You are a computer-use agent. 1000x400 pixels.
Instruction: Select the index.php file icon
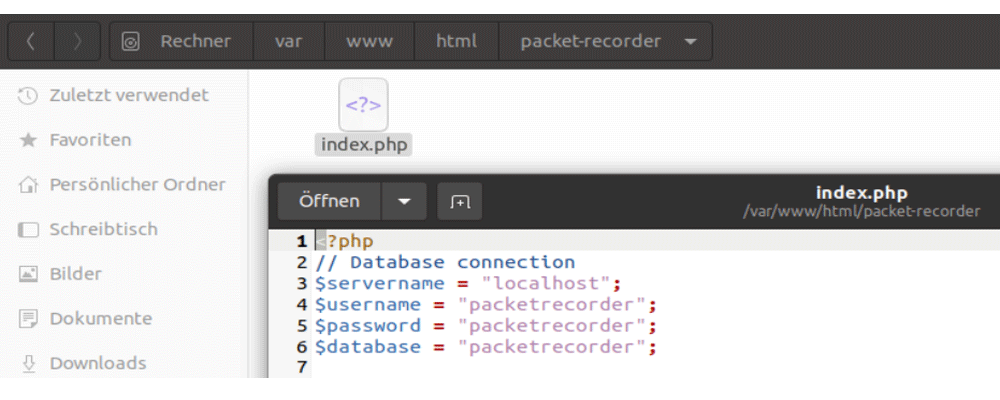pos(363,105)
